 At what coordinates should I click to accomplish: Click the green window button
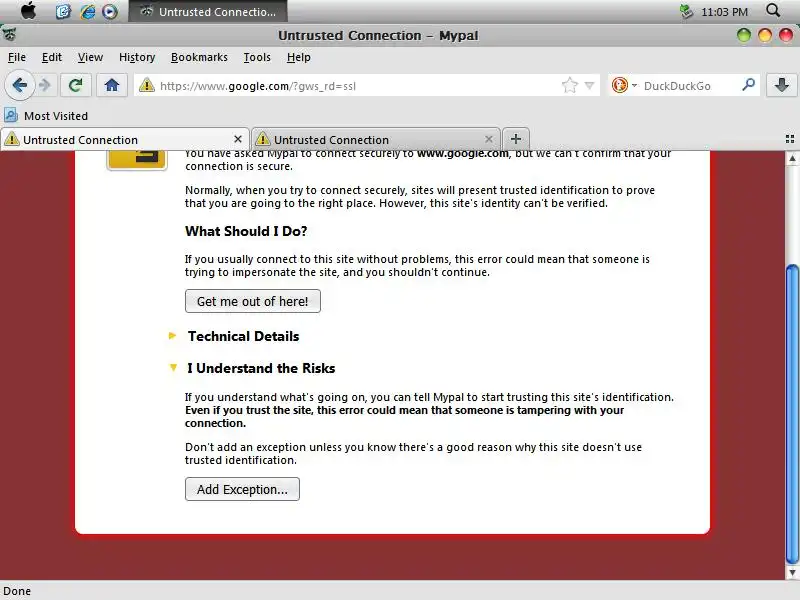pyautogui.click(x=744, y=35)
